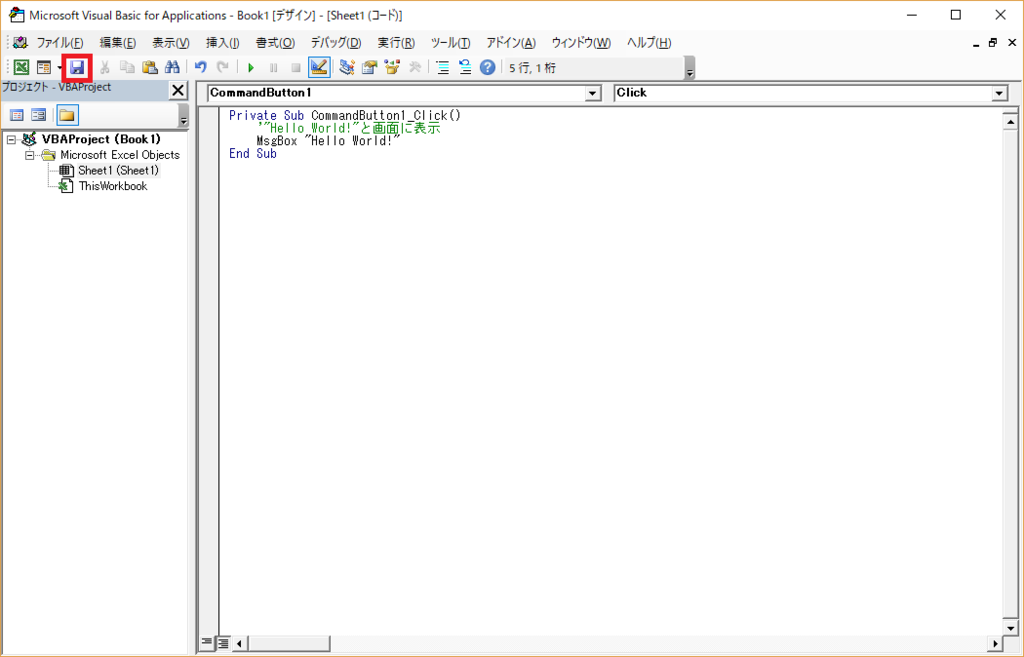Click the View Object icon in Project pane
Image resolution: width=1024 pixels, height=657 pixels.
(x=39, y=116)
